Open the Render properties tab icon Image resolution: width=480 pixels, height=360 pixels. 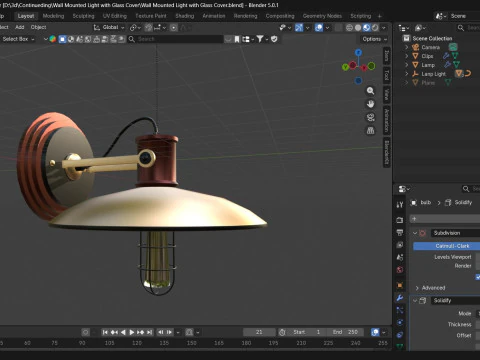pos(400,220)
